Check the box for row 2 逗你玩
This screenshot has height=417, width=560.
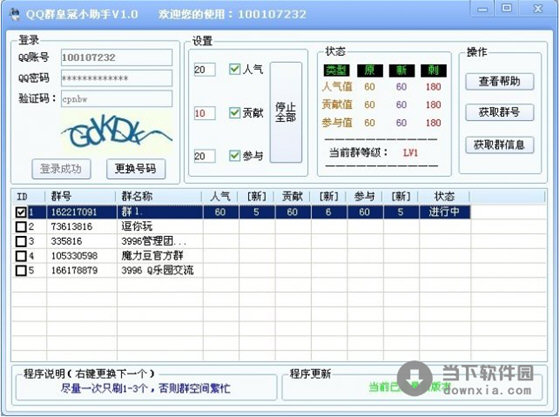[x=21, y=227]
